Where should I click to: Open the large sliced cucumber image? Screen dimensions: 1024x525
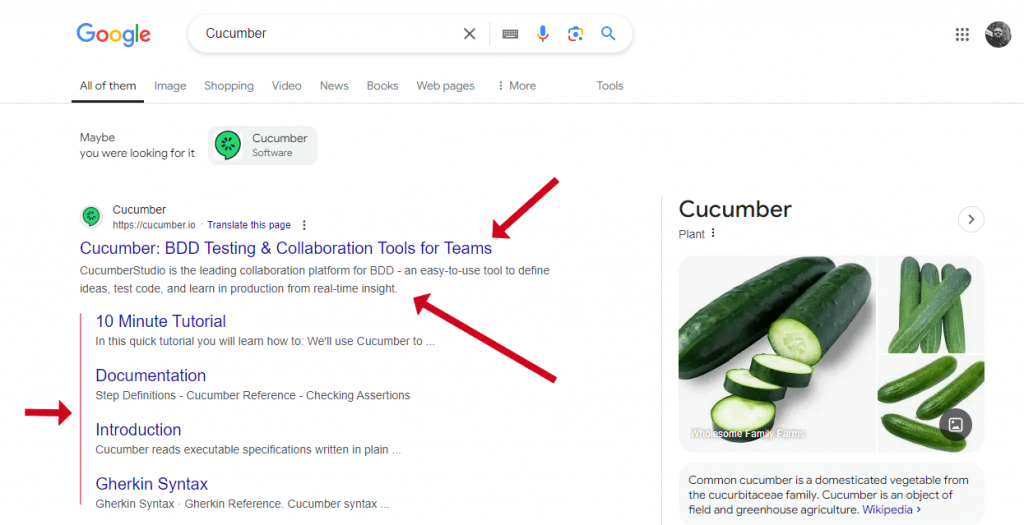pos(777,354)
